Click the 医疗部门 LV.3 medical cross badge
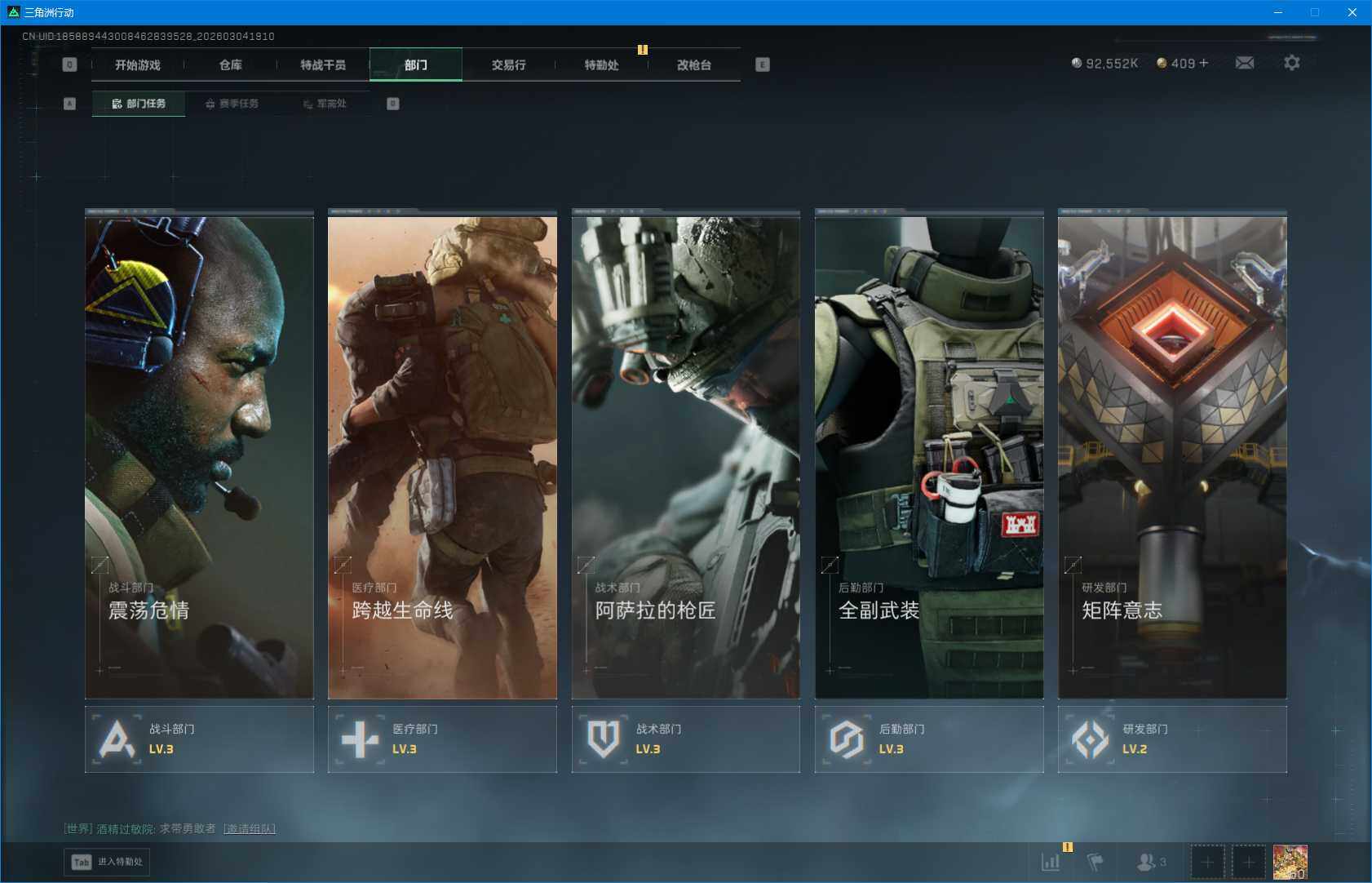1372x883 pixels. (x=442, y=739)
